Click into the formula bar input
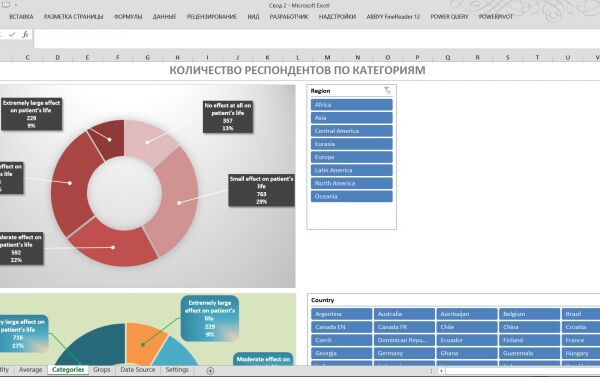The height and width of the screenshot is (377, 600). (317, 39)
